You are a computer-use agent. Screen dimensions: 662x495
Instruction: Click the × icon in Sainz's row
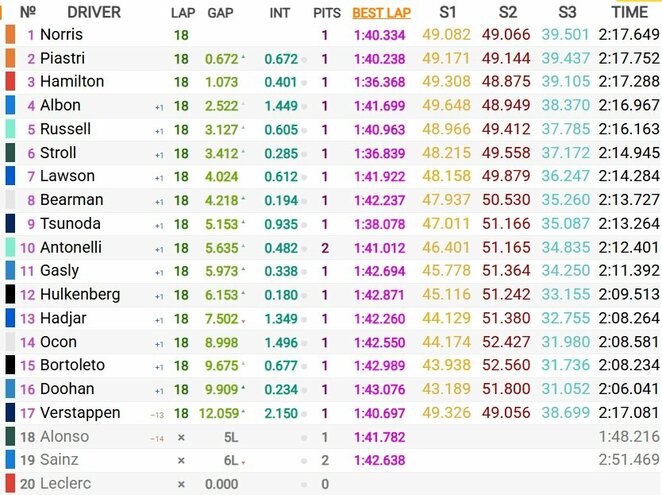point(181,461)
